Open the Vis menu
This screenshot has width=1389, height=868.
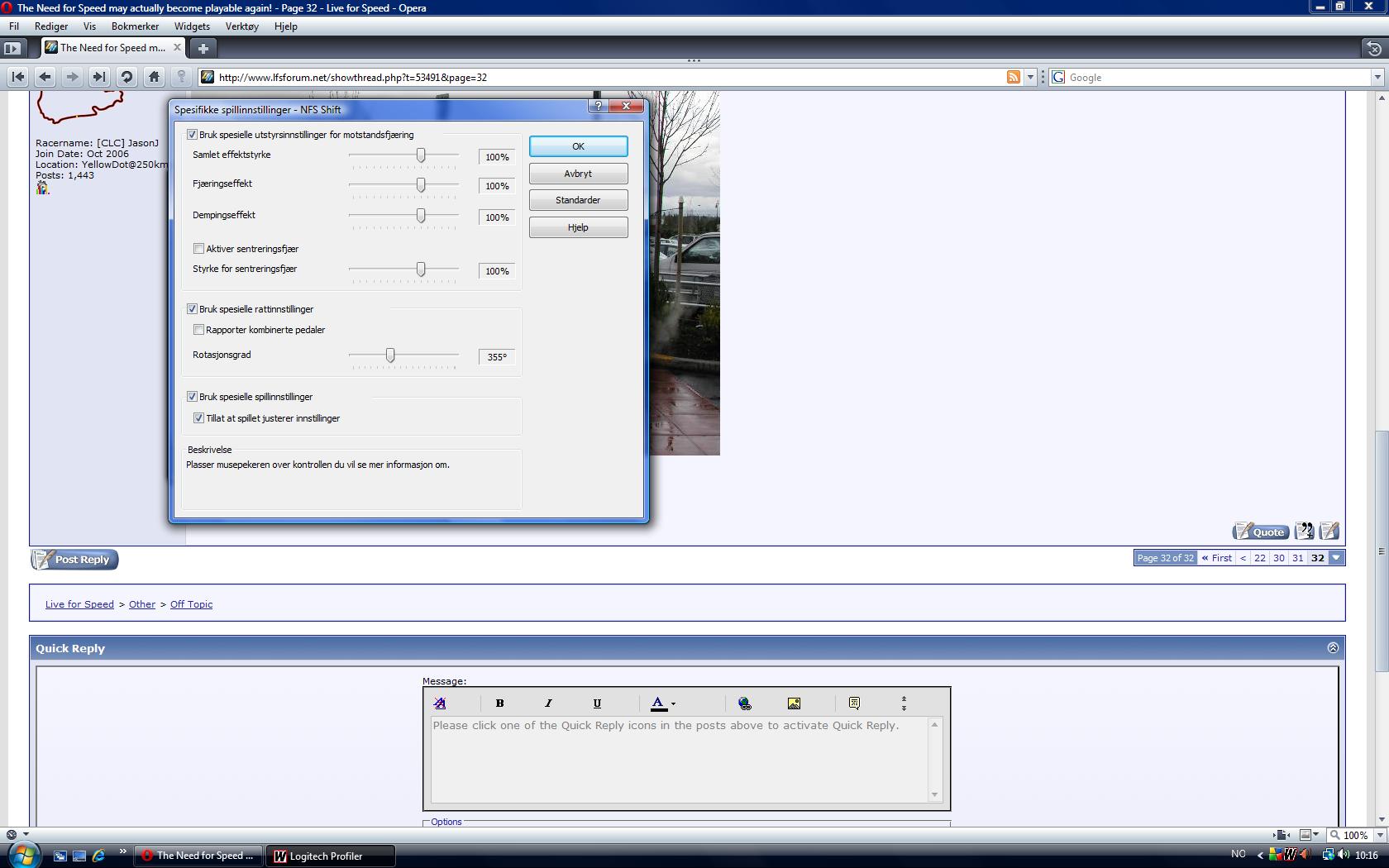click(x=89, y=26)
